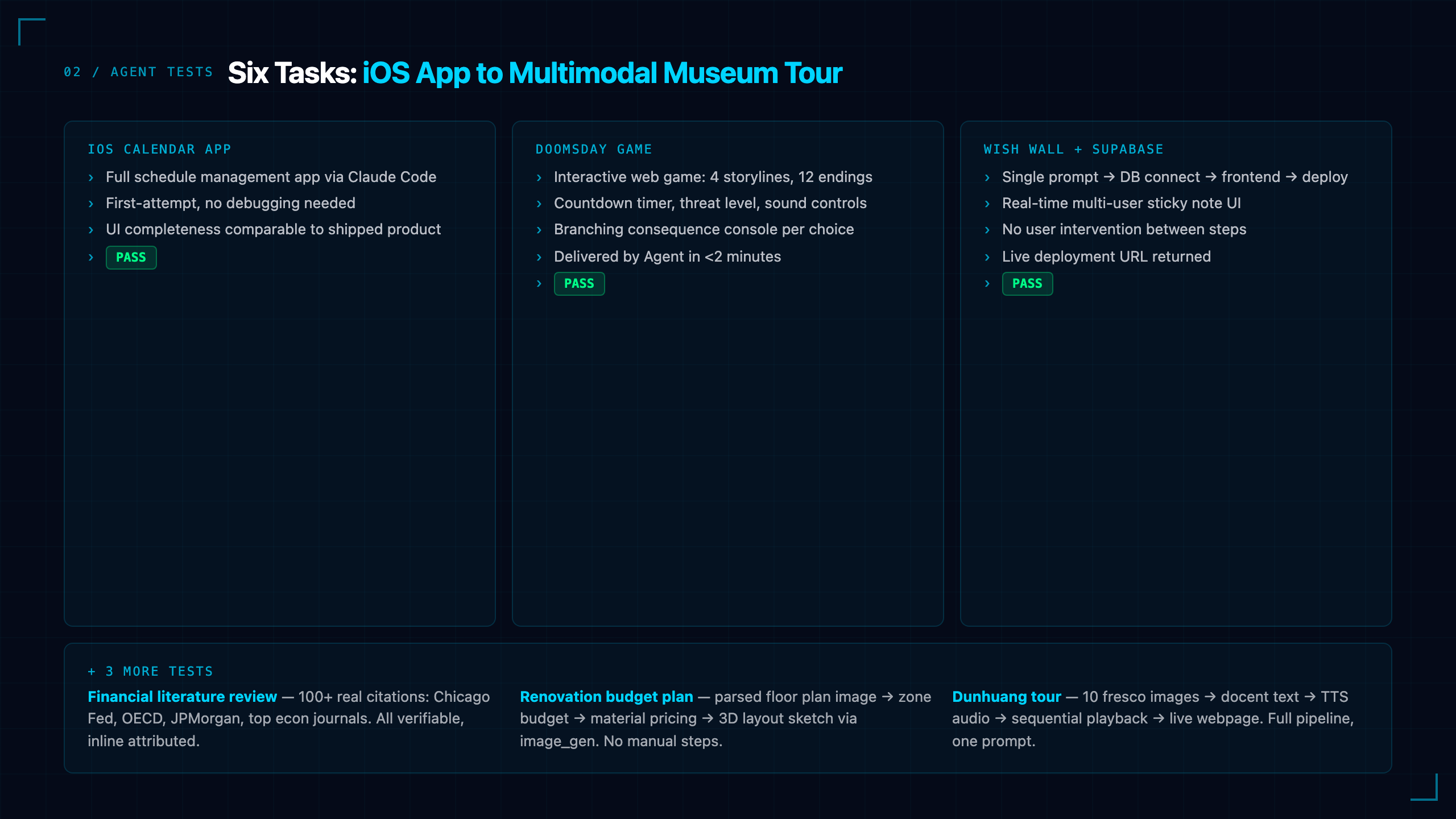Click the 02 / AGENT TESTS section label
Image resolution: width=1456 pixels, height=819 pixels.
coord(138,72)
